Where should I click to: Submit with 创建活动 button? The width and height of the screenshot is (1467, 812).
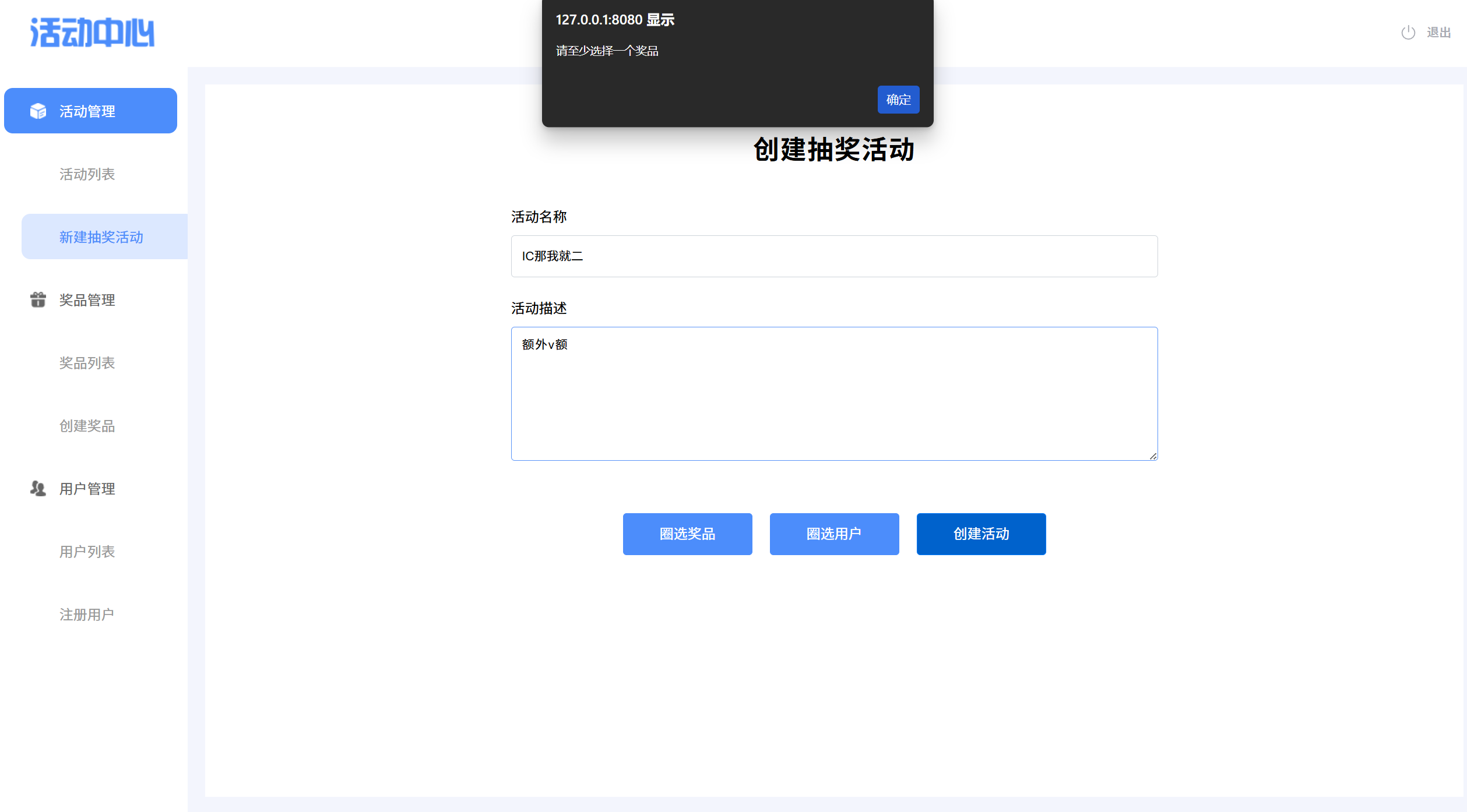[x=981, y=534]
